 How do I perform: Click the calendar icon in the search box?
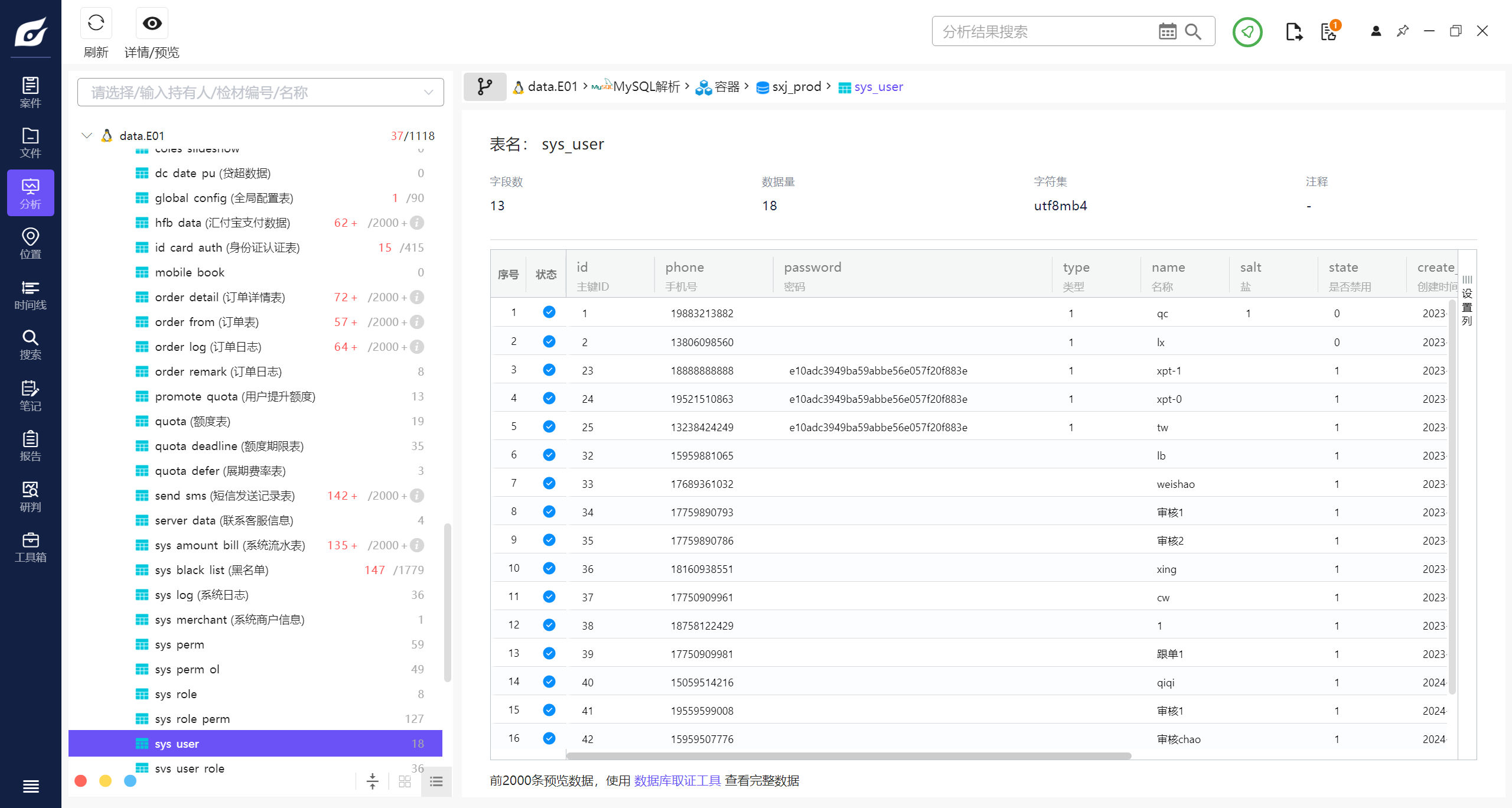(x=1167, y=31)
